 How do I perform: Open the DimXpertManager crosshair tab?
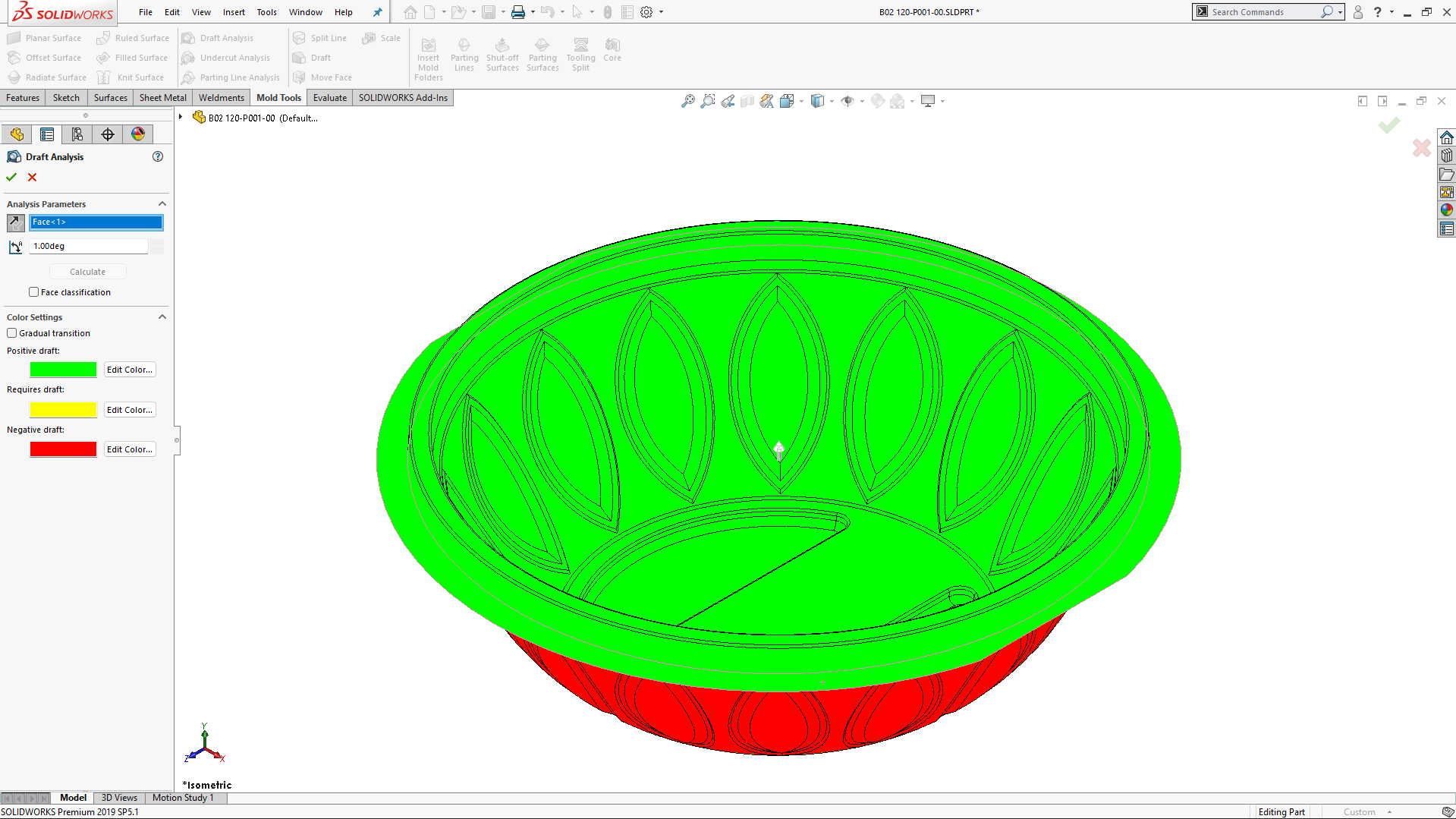click(108, 134)
